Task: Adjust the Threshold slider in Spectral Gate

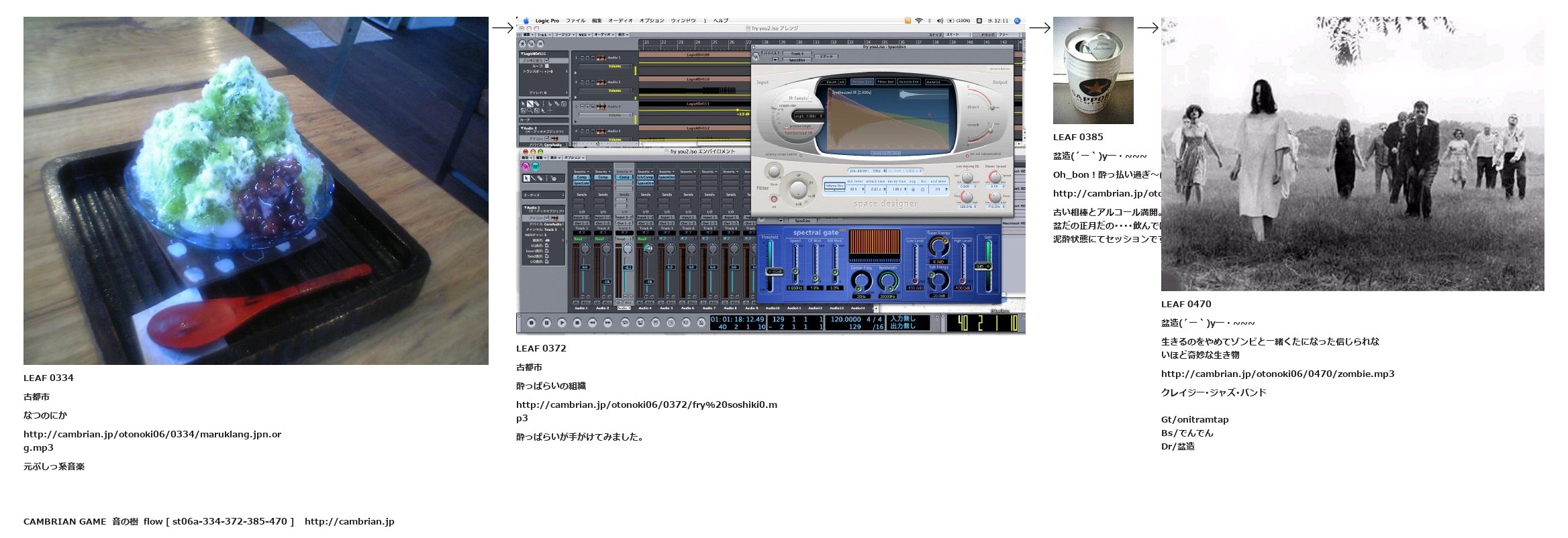Action: click(775, 272)
